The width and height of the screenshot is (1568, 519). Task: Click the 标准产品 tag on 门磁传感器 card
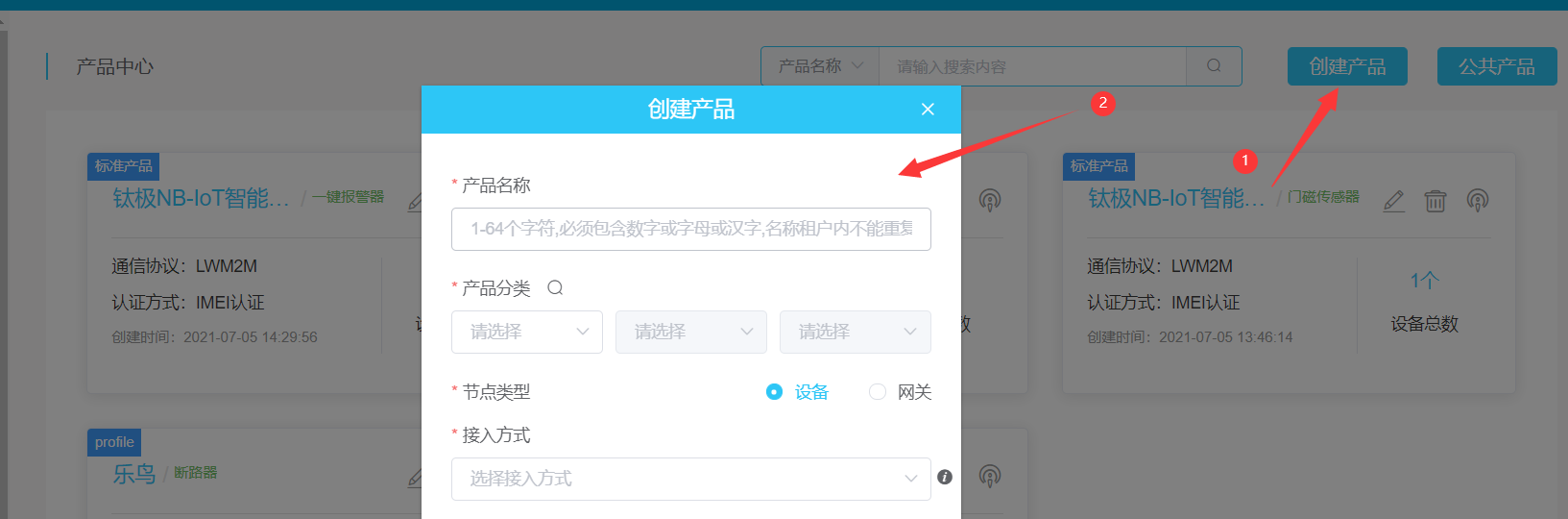1098,166
